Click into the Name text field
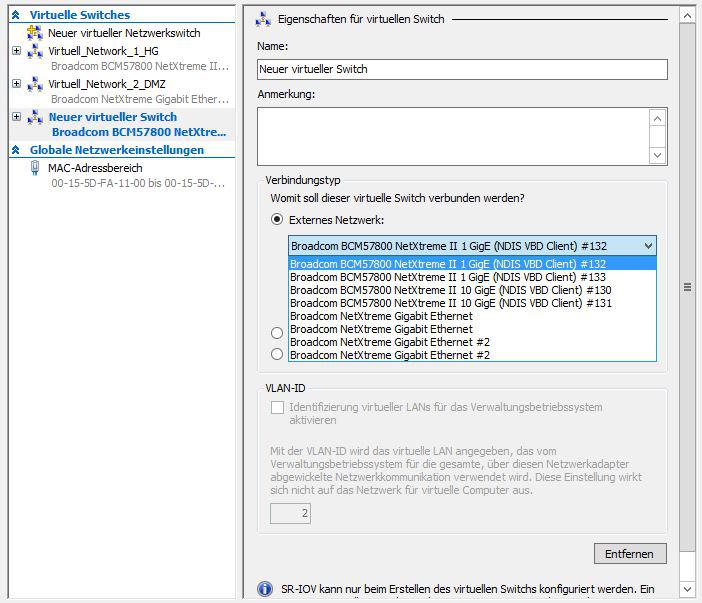Image resolution: width=702 pixels, height=603 pixels. 462,69
